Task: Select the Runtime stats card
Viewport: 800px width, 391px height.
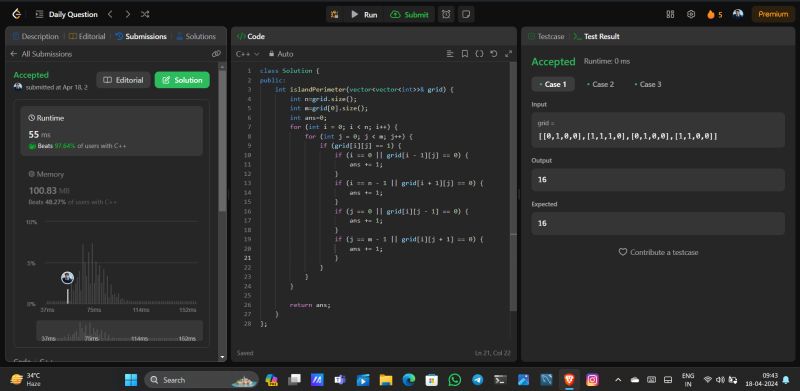Action: 112,131
